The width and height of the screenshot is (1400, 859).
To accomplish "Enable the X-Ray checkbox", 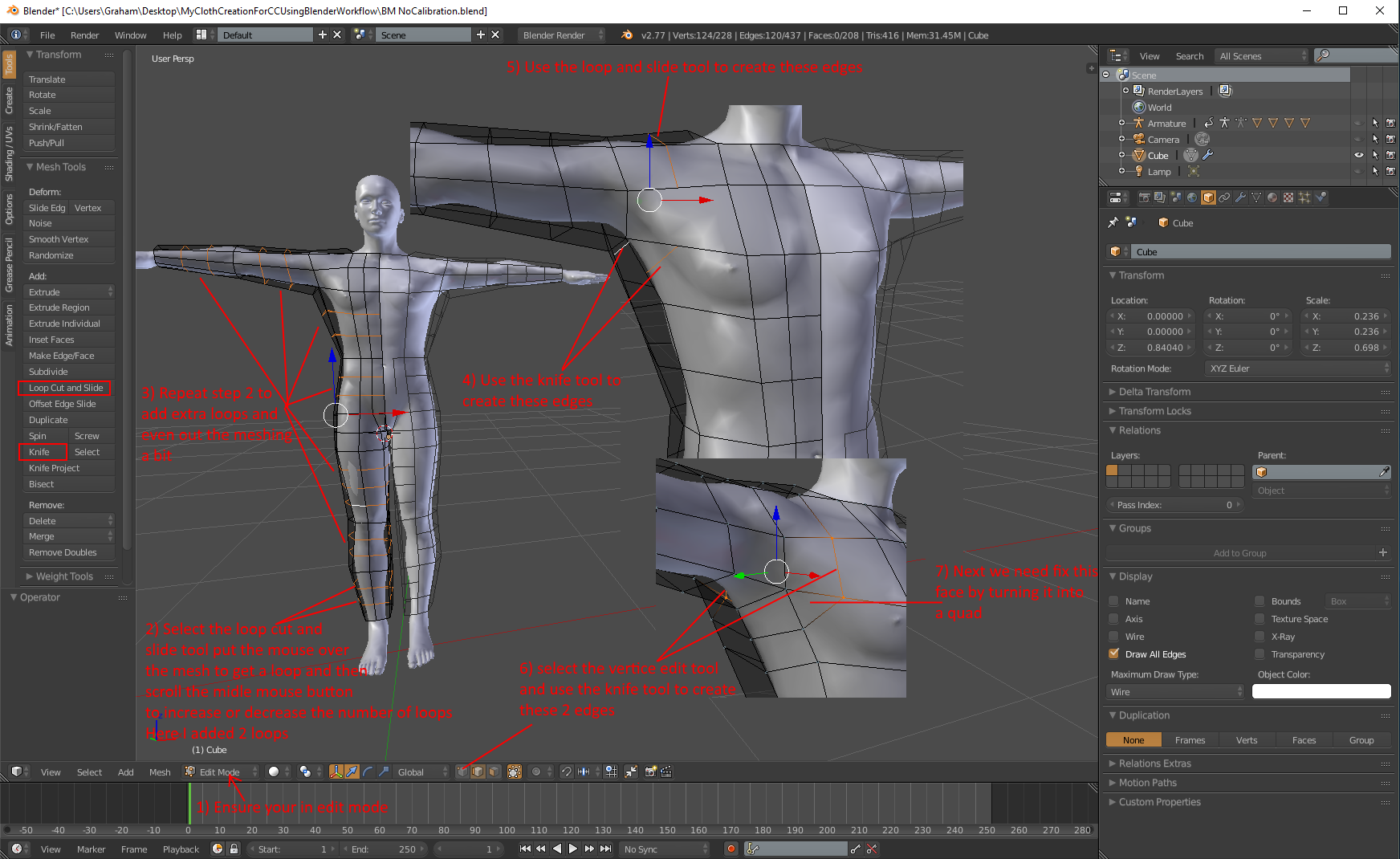I will [1260, 636].
